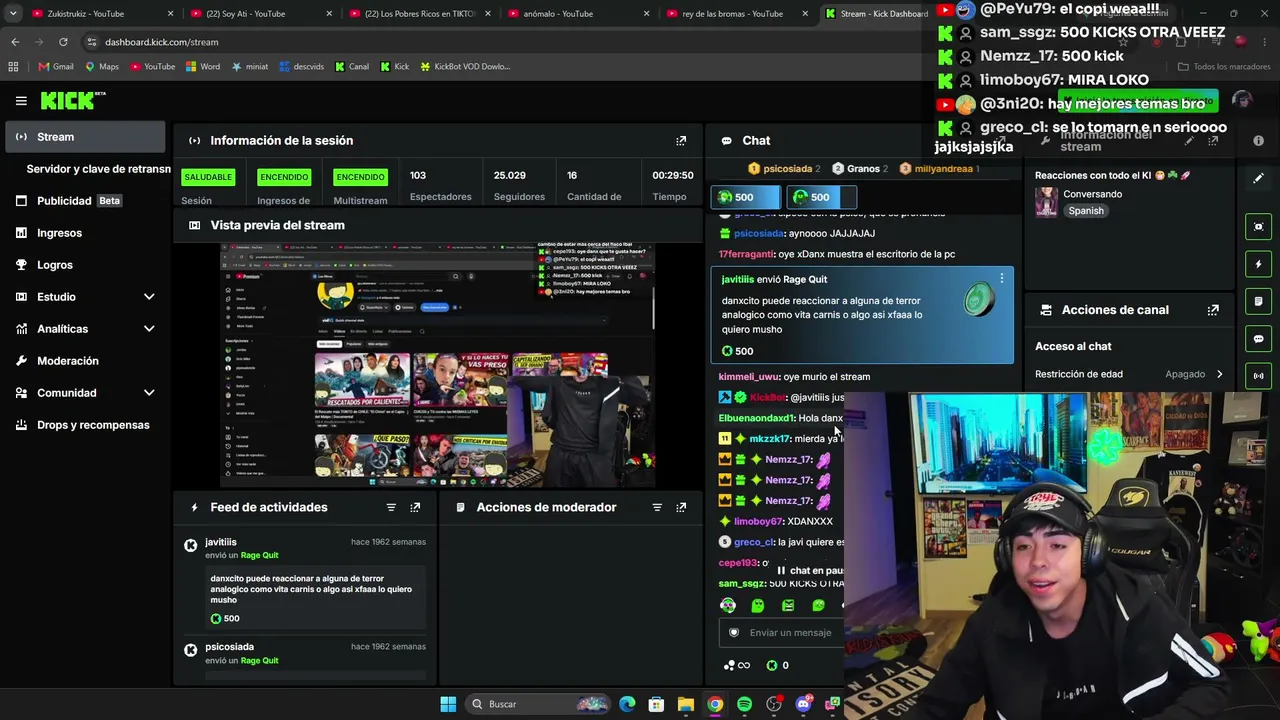Expand the Analíticas sidebar section
Image resolution: width=1280 pixels, height=720 pixels.
tap(149, 329)
